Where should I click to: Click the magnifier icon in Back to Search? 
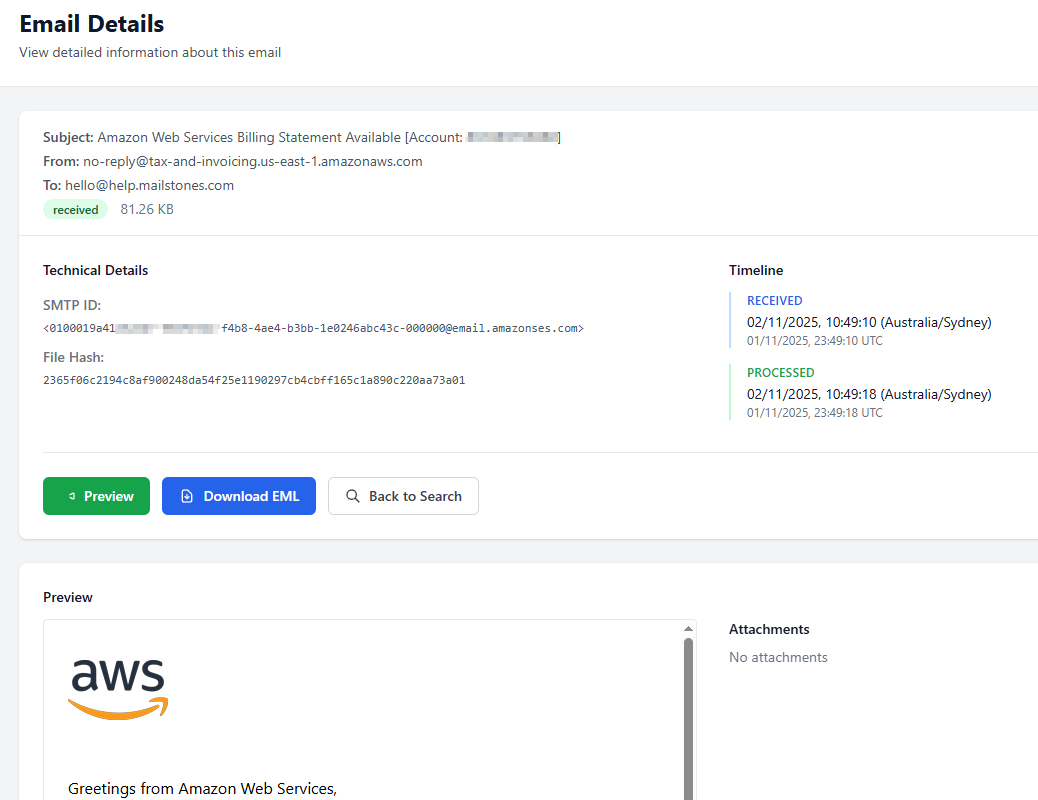[352, 496]
